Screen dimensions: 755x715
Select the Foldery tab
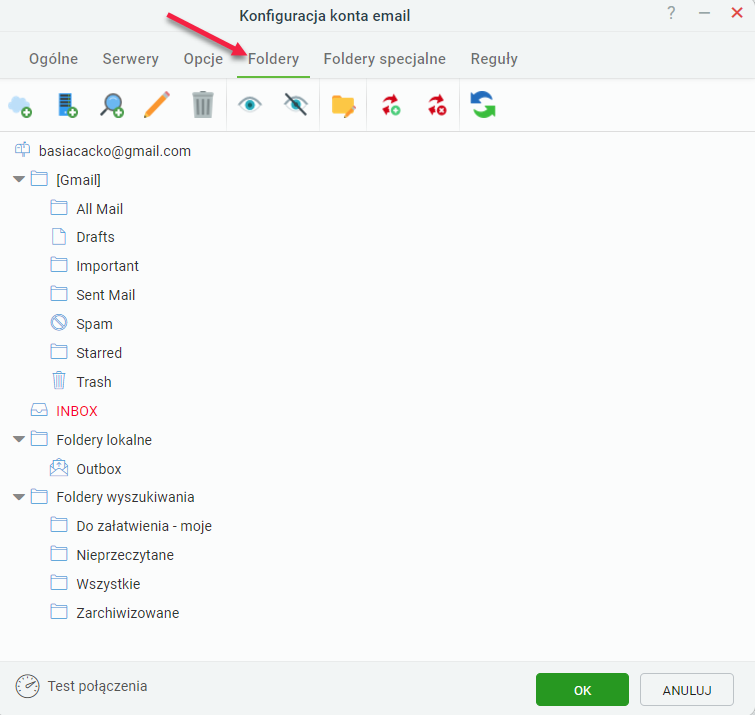(x=273, y=59)
